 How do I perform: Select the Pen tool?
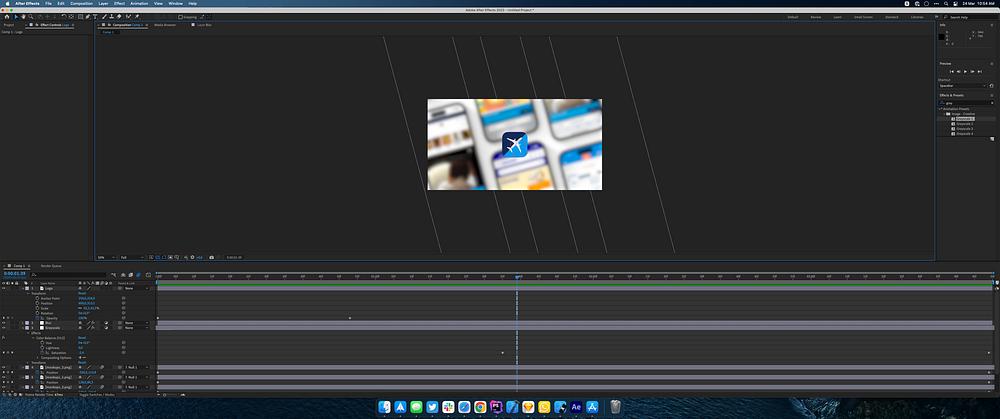coord(87,17)
